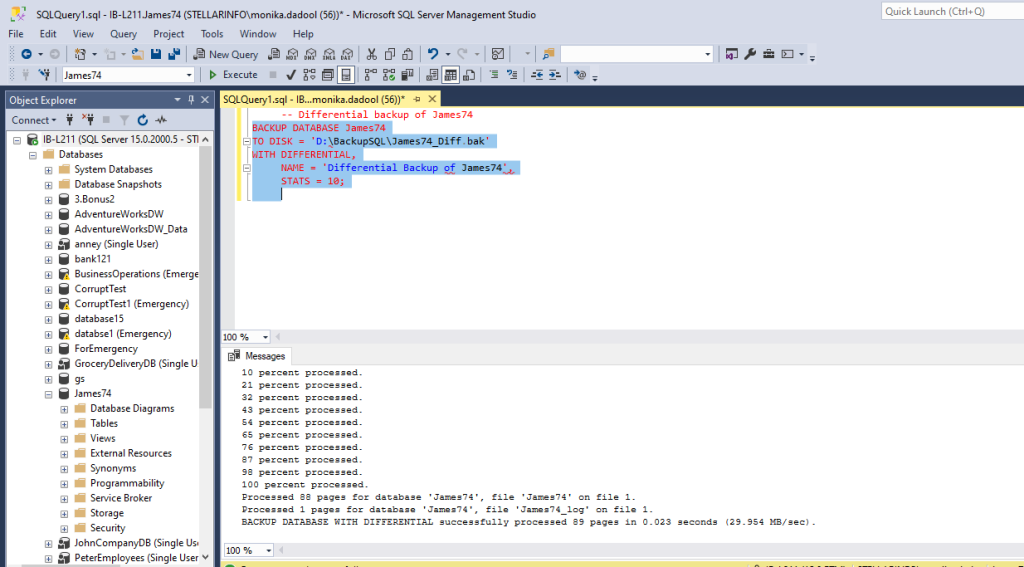Open the James74 database dropdown

(x=189, y=75)
